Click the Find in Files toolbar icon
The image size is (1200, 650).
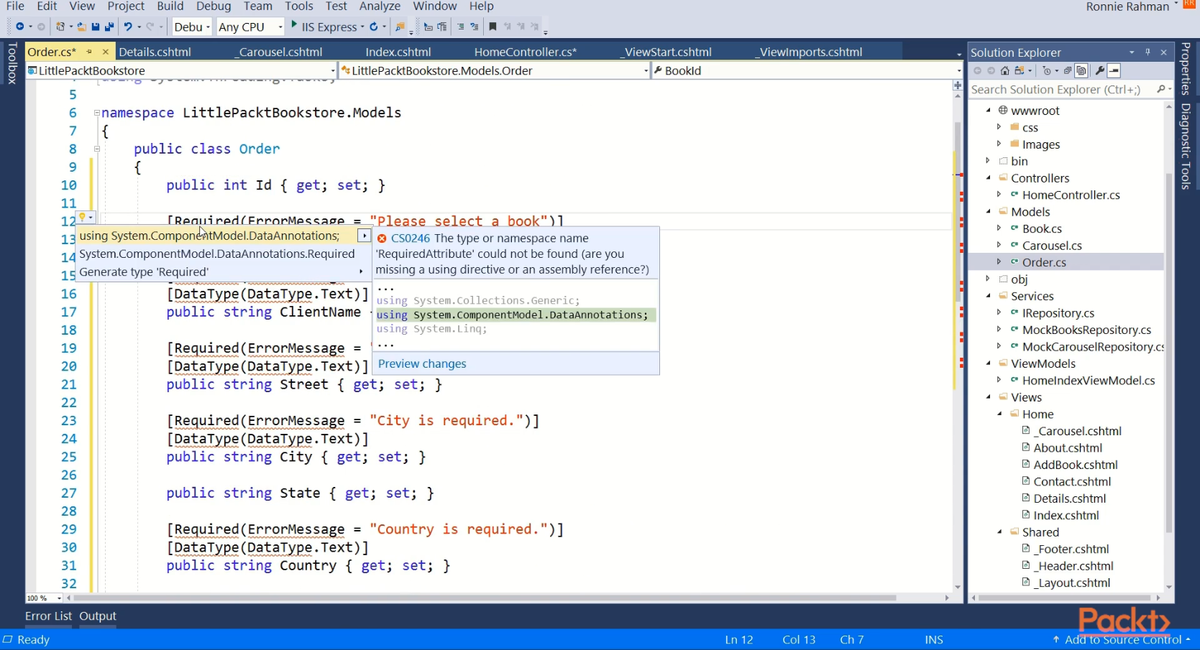tap(400, 26)
